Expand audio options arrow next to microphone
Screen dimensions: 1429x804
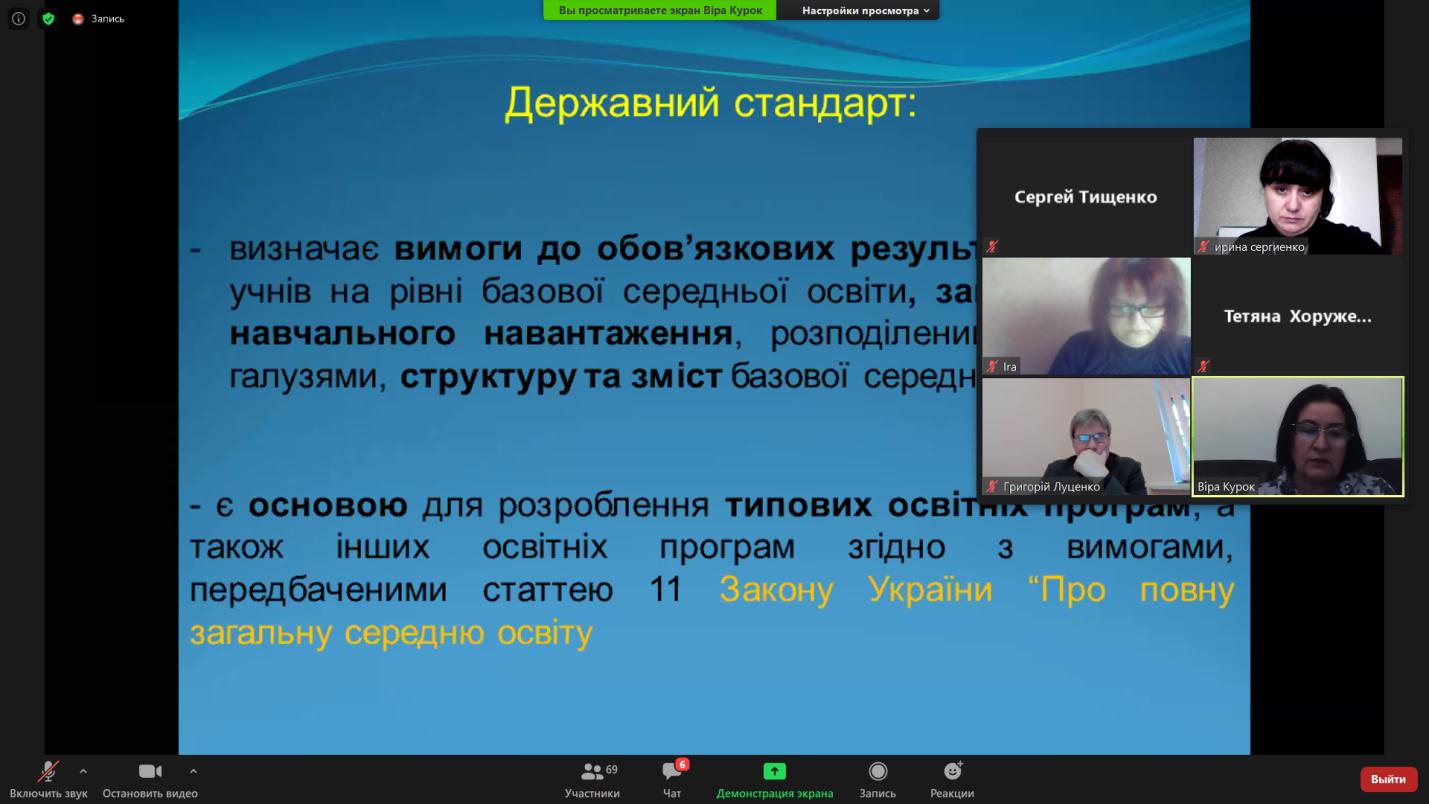click(x=83, y=771)
